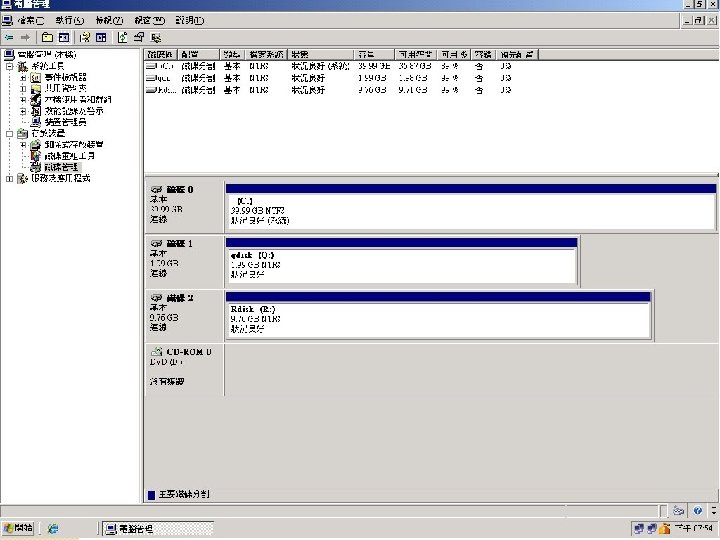Click the question-mark help toolbar icon
Image resolution: width=720 pixels, height=540 pixels.
coord(84,37)
